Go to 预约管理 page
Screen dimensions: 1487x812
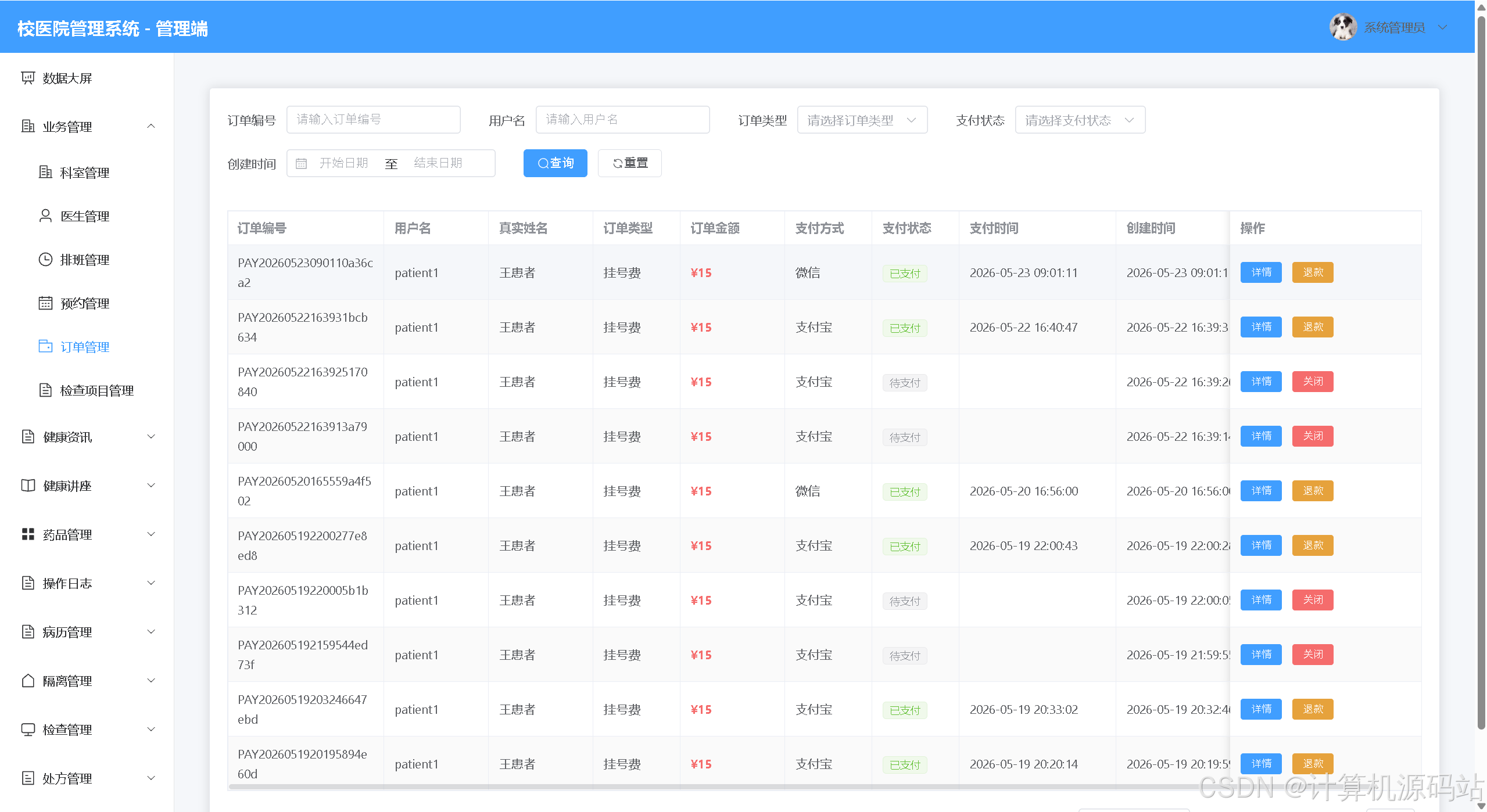pyautogui.click(x=87, y=303)
